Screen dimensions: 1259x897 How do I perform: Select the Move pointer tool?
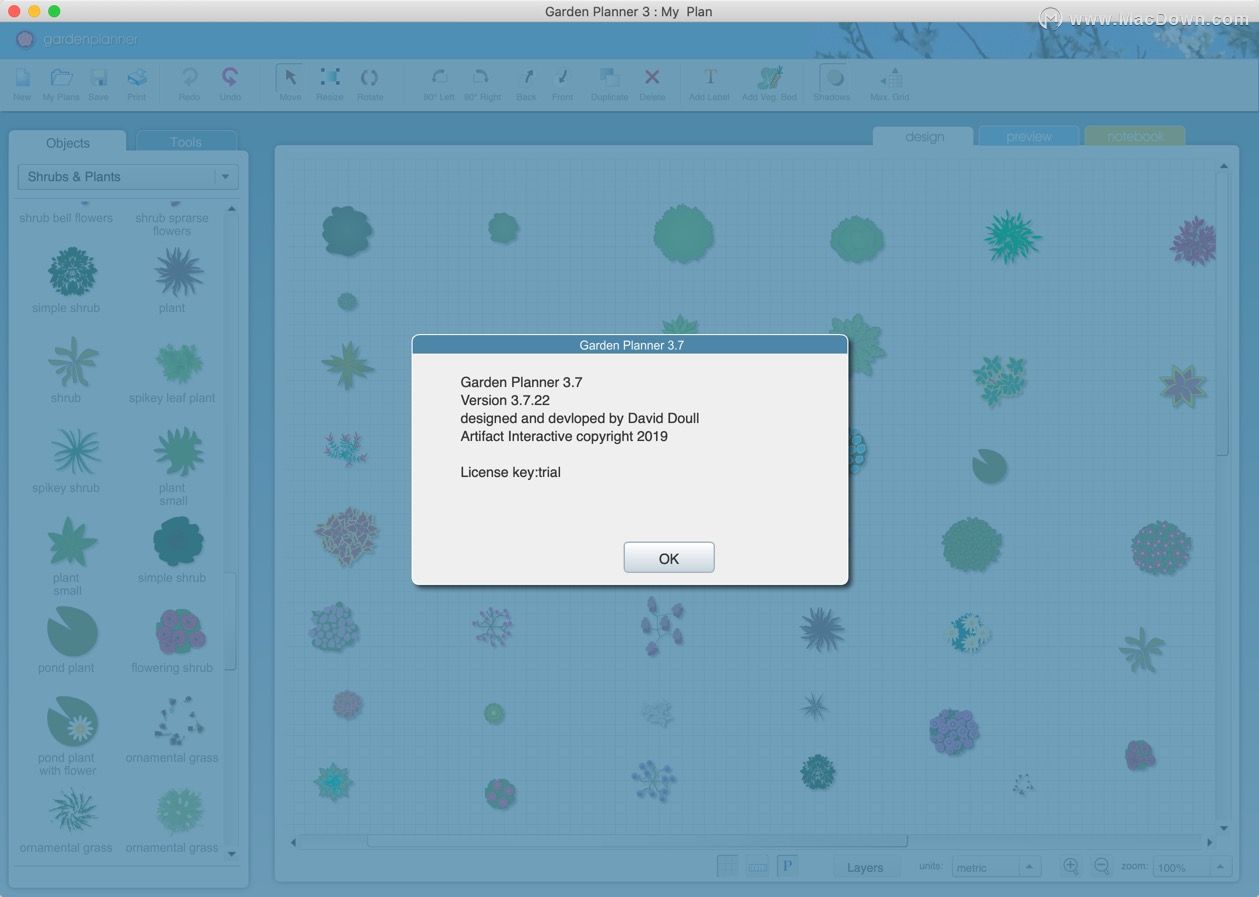tap(290, 77)
